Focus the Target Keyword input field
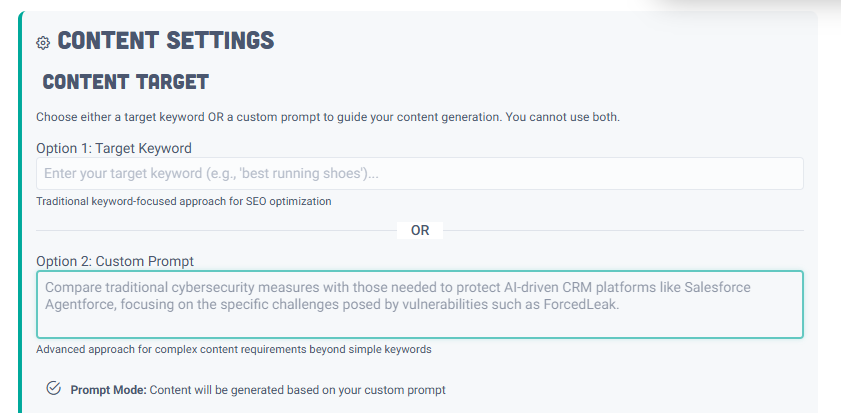The width and height of the screenshot is (841, 413). (419, 175)
